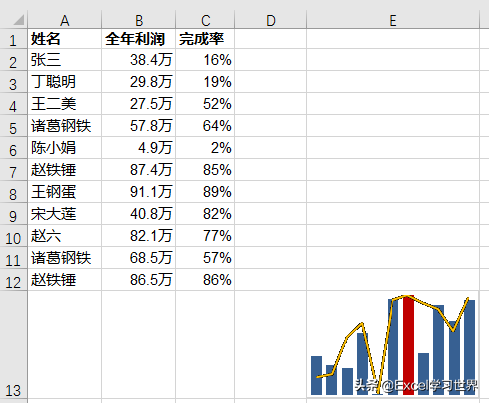Select the 诸葛钢铁 cell in row 5

[x=65, y=126]
